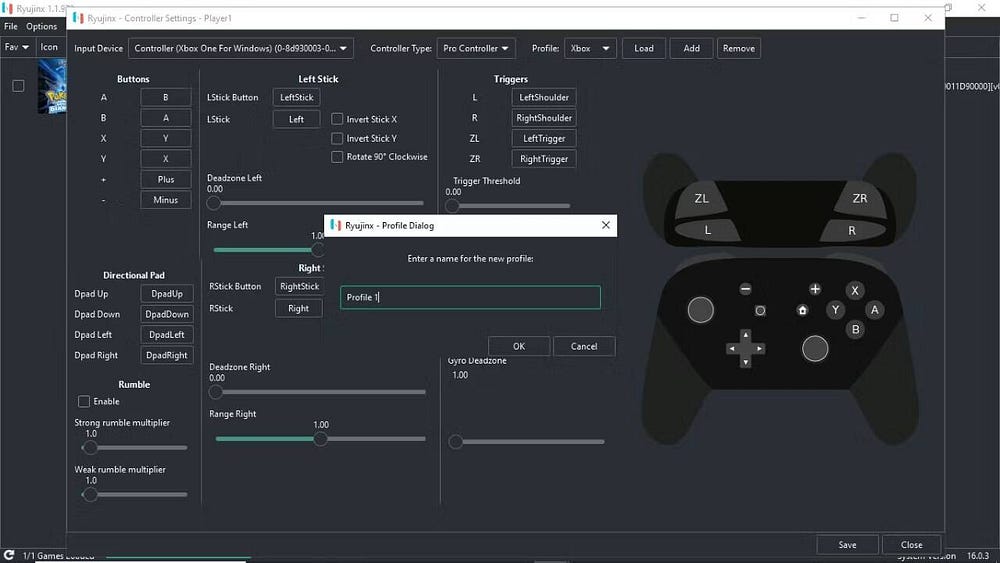
Task: Remap the LeftShoulder trigger mapping
Action: (x=543, y=98)
